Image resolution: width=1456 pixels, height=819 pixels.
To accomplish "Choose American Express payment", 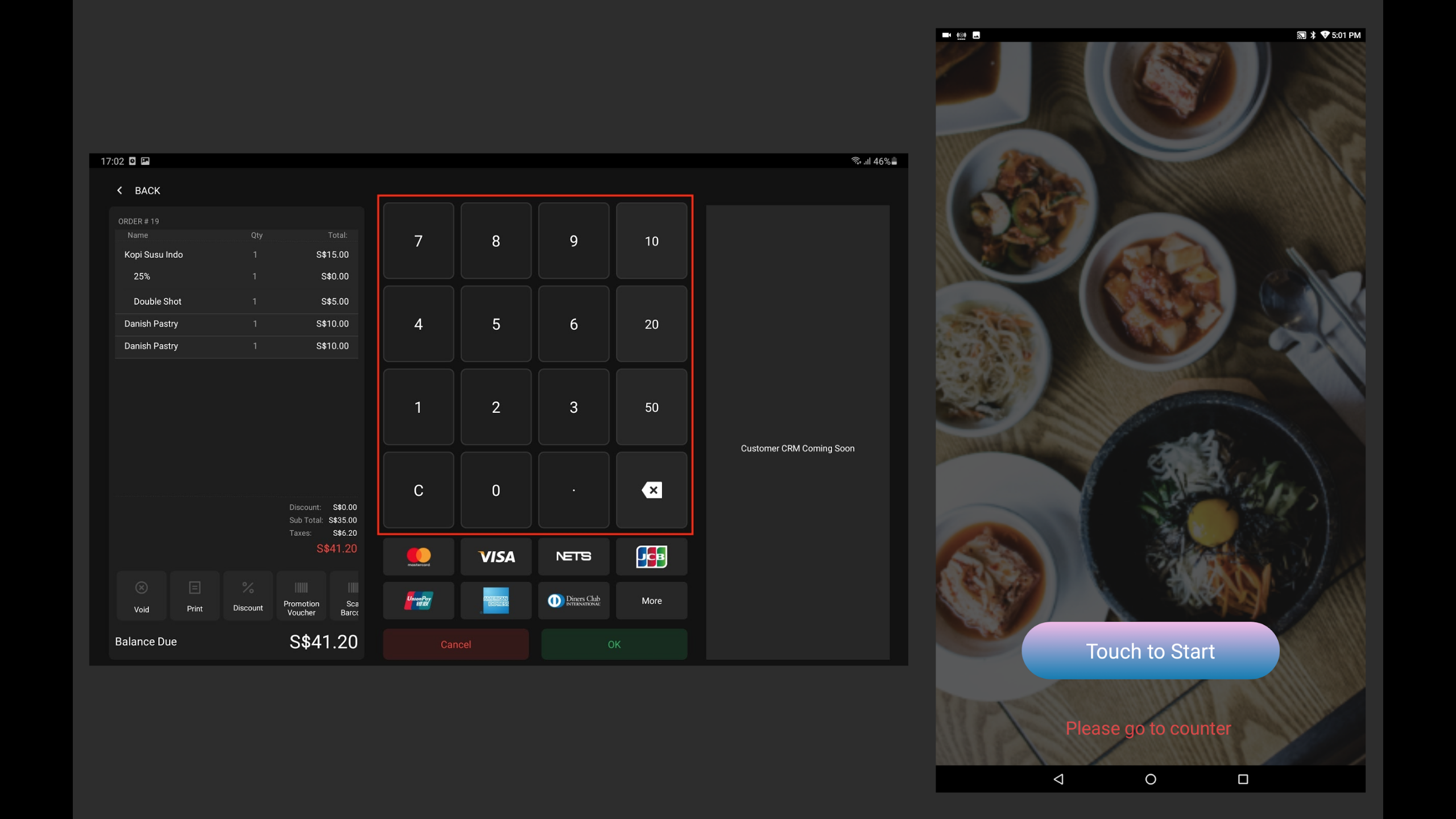I will (x=495, y=600).
